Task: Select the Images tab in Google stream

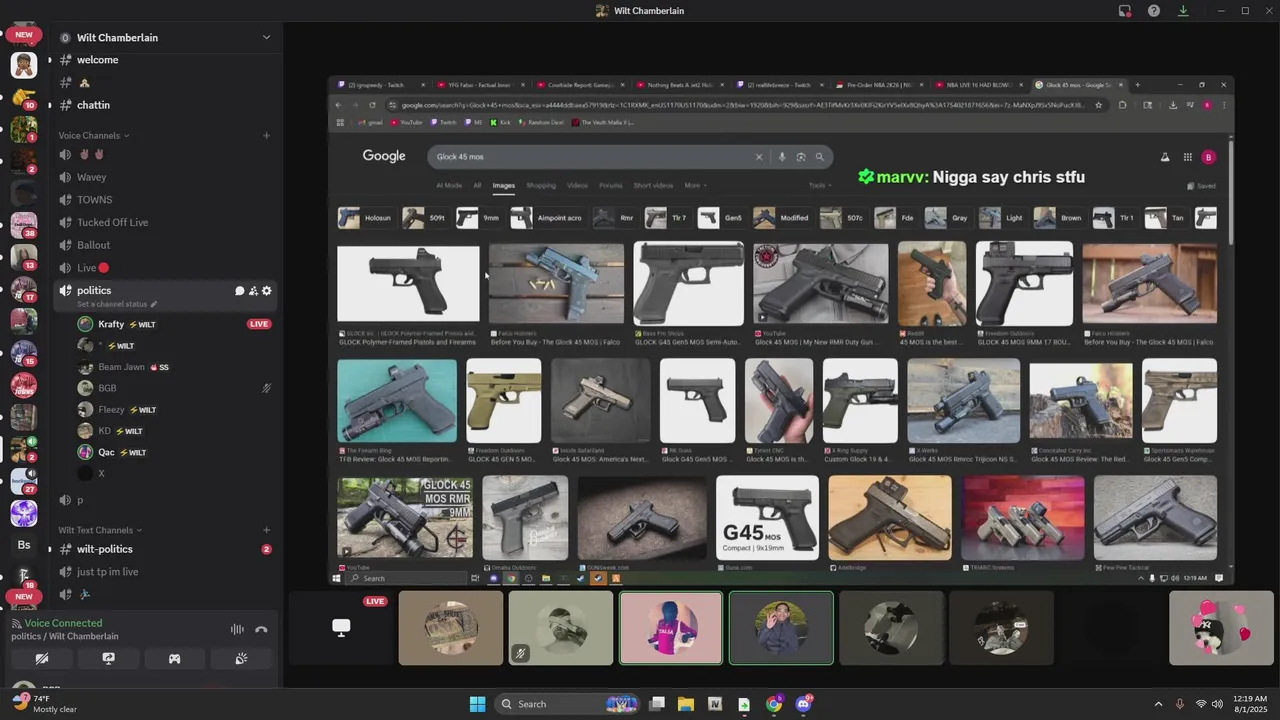Action: coord(503,185)
